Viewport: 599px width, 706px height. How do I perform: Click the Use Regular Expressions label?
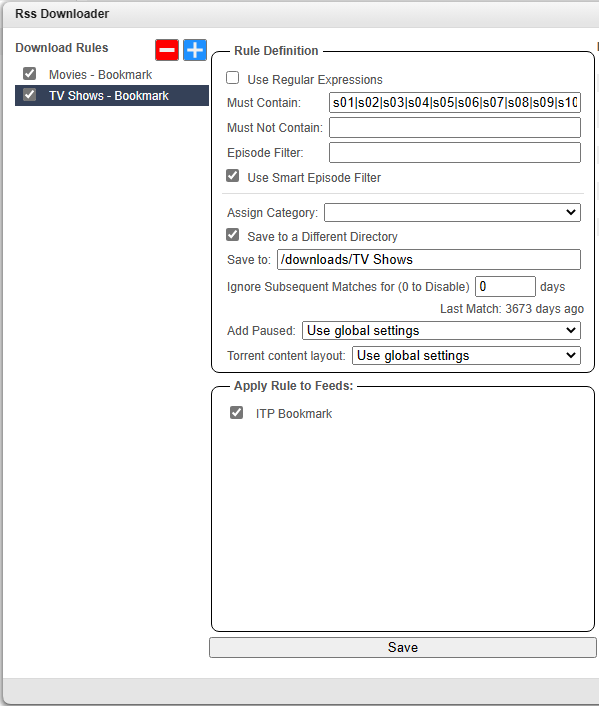315,80
